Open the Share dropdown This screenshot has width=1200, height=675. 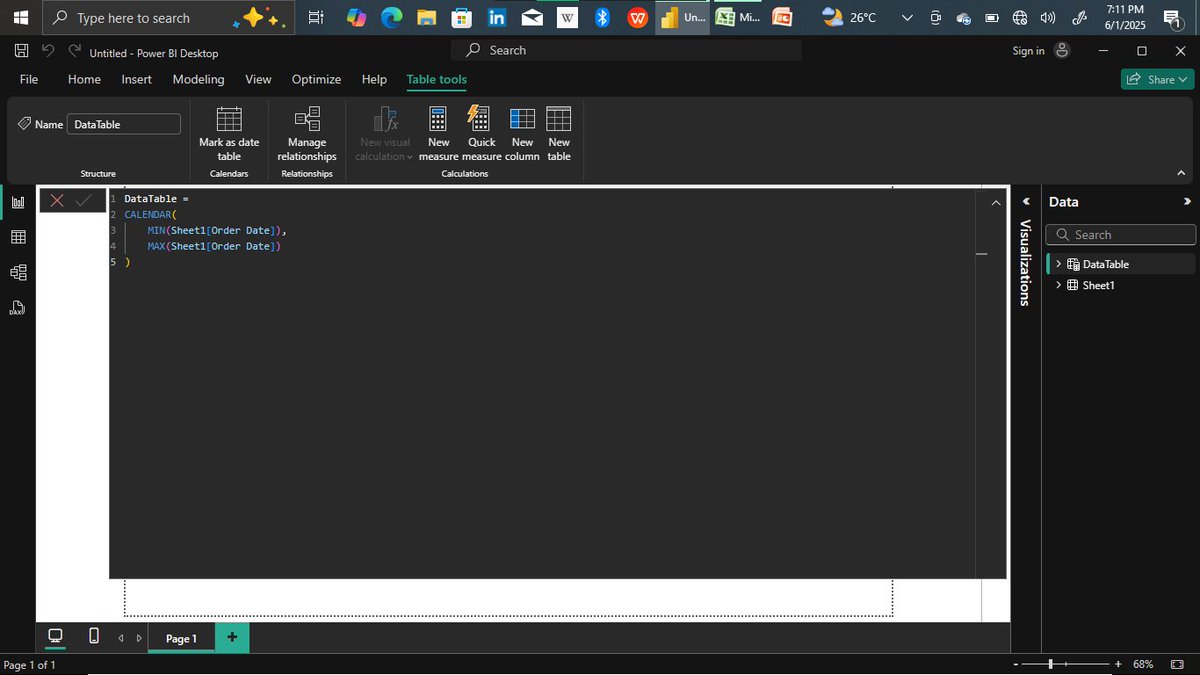pos(1157,79)
